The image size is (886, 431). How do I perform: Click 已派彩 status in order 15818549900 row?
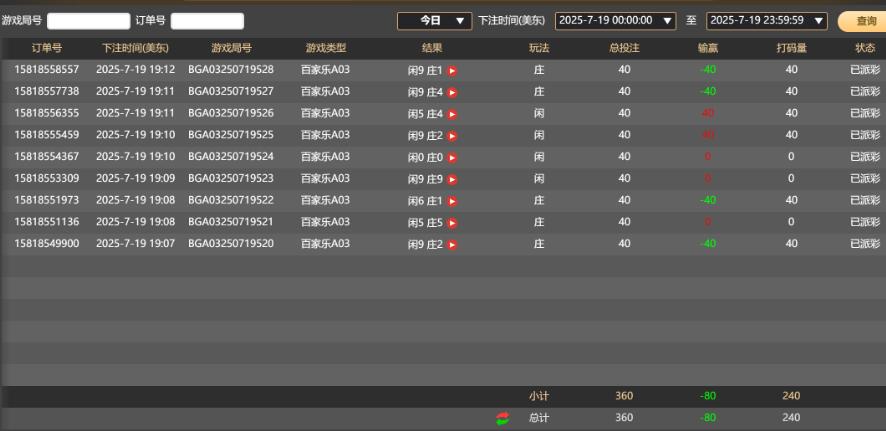pos(865,244)
